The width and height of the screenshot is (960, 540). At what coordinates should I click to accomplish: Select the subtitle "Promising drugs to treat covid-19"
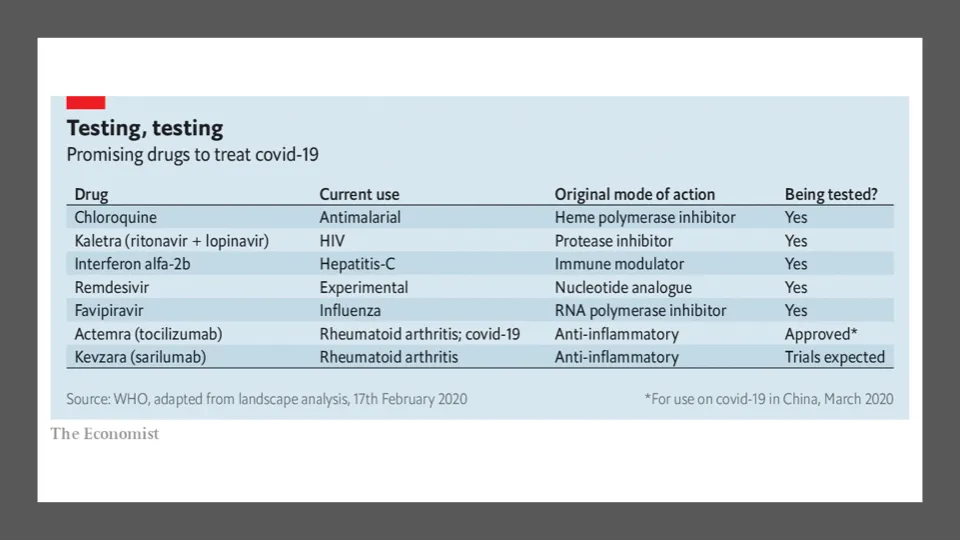point(192,155)
